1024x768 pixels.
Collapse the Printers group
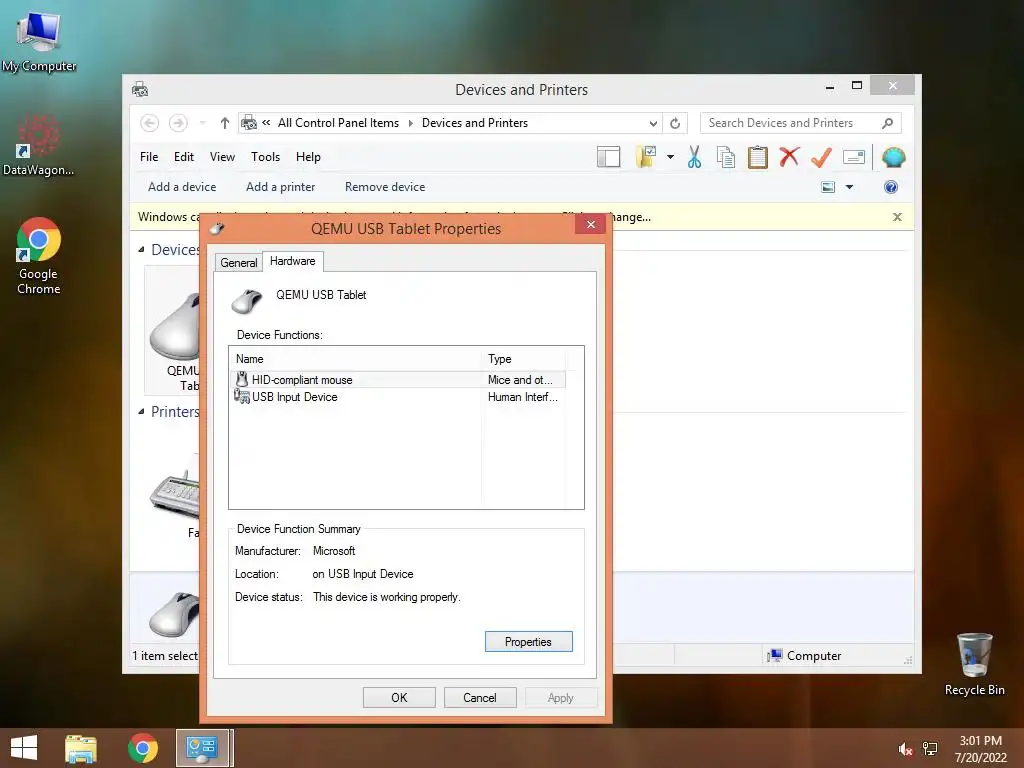point(142,411)
